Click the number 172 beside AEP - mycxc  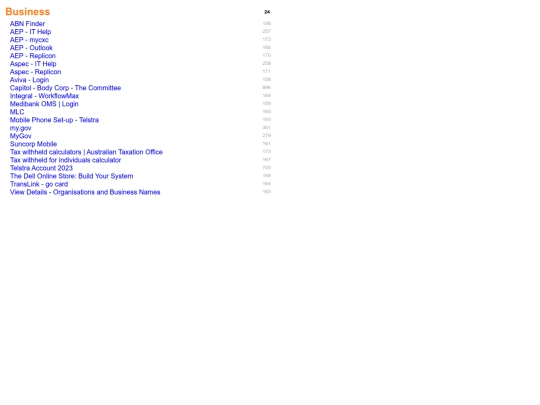tap(267, 39)
